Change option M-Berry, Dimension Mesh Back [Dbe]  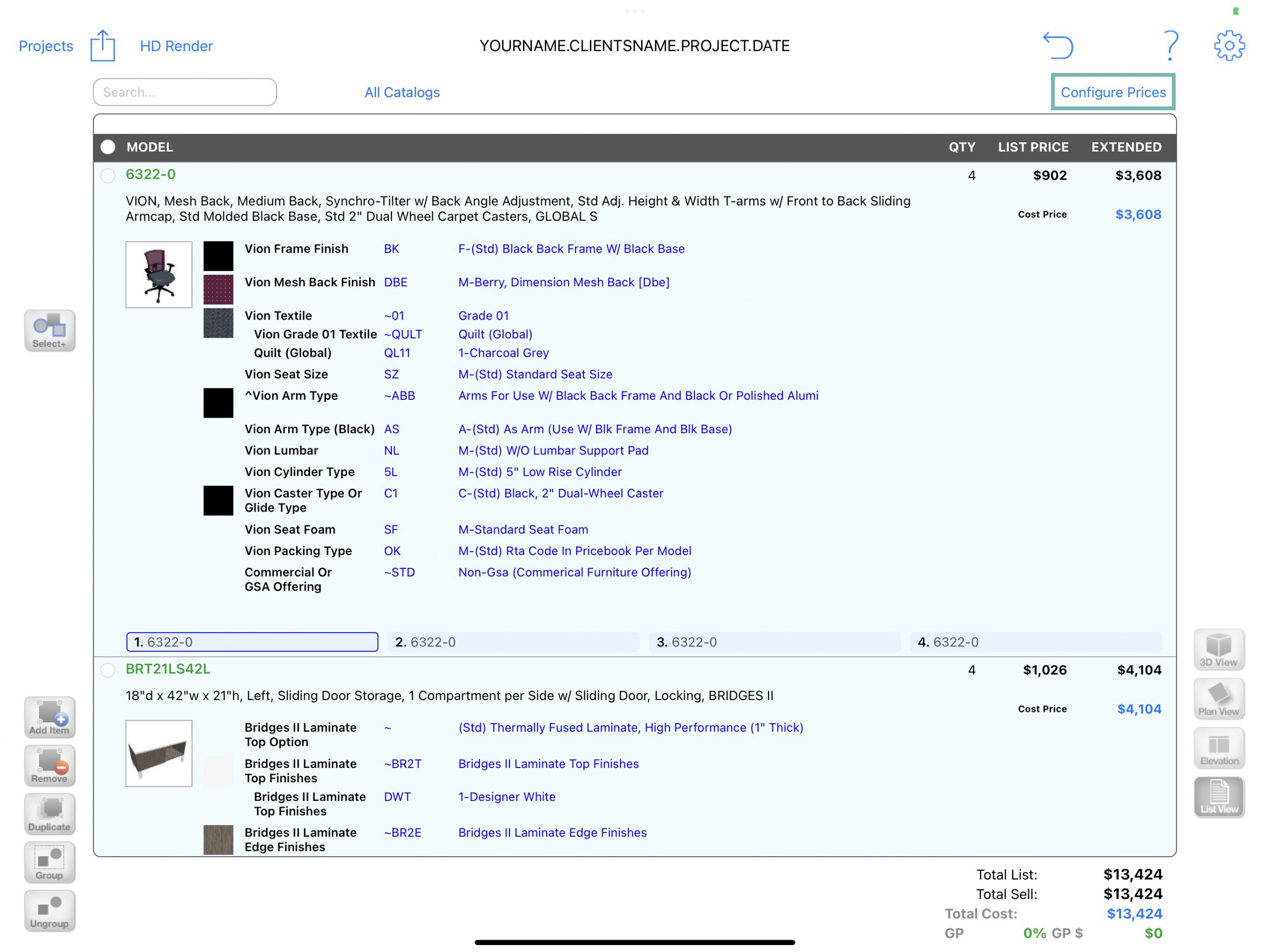[564, 282]
